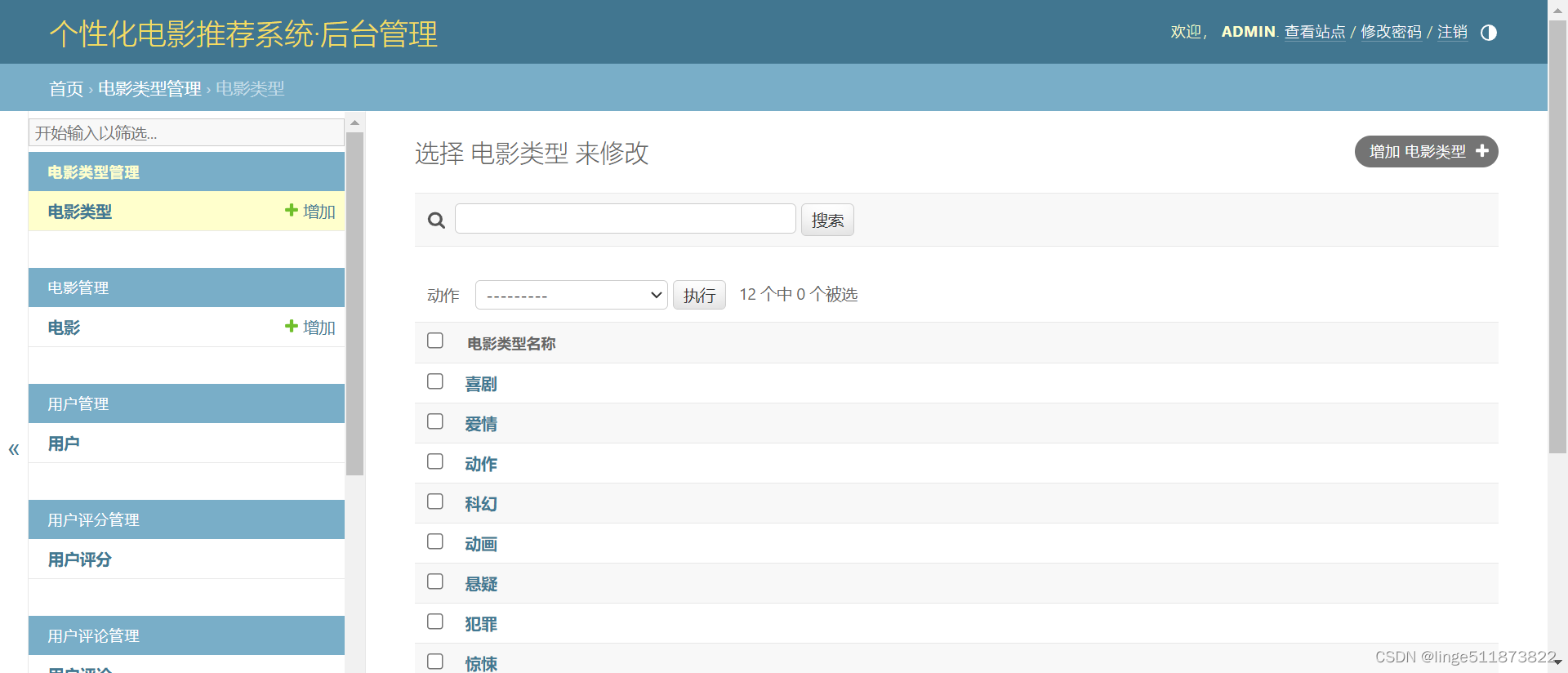The height and width of the screenshot is (673, 1568).
Task: Click the site title 个性化电影推荐系统·后台管理
Action: pos(243,33)
